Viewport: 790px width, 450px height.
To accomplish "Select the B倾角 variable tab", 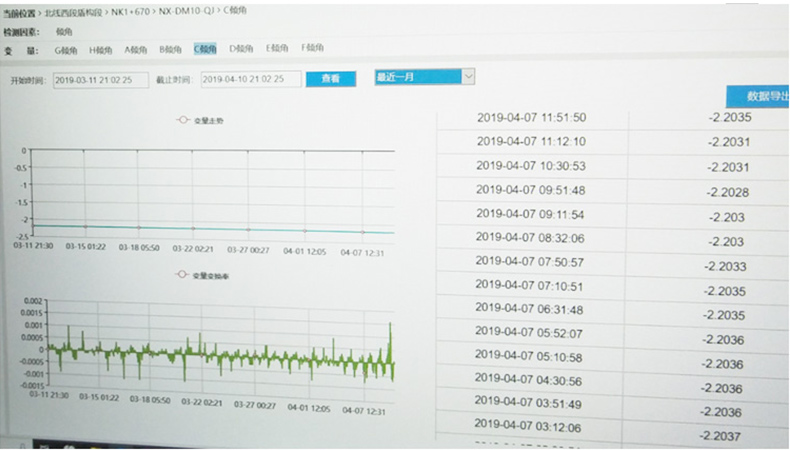I will (170, 48).
